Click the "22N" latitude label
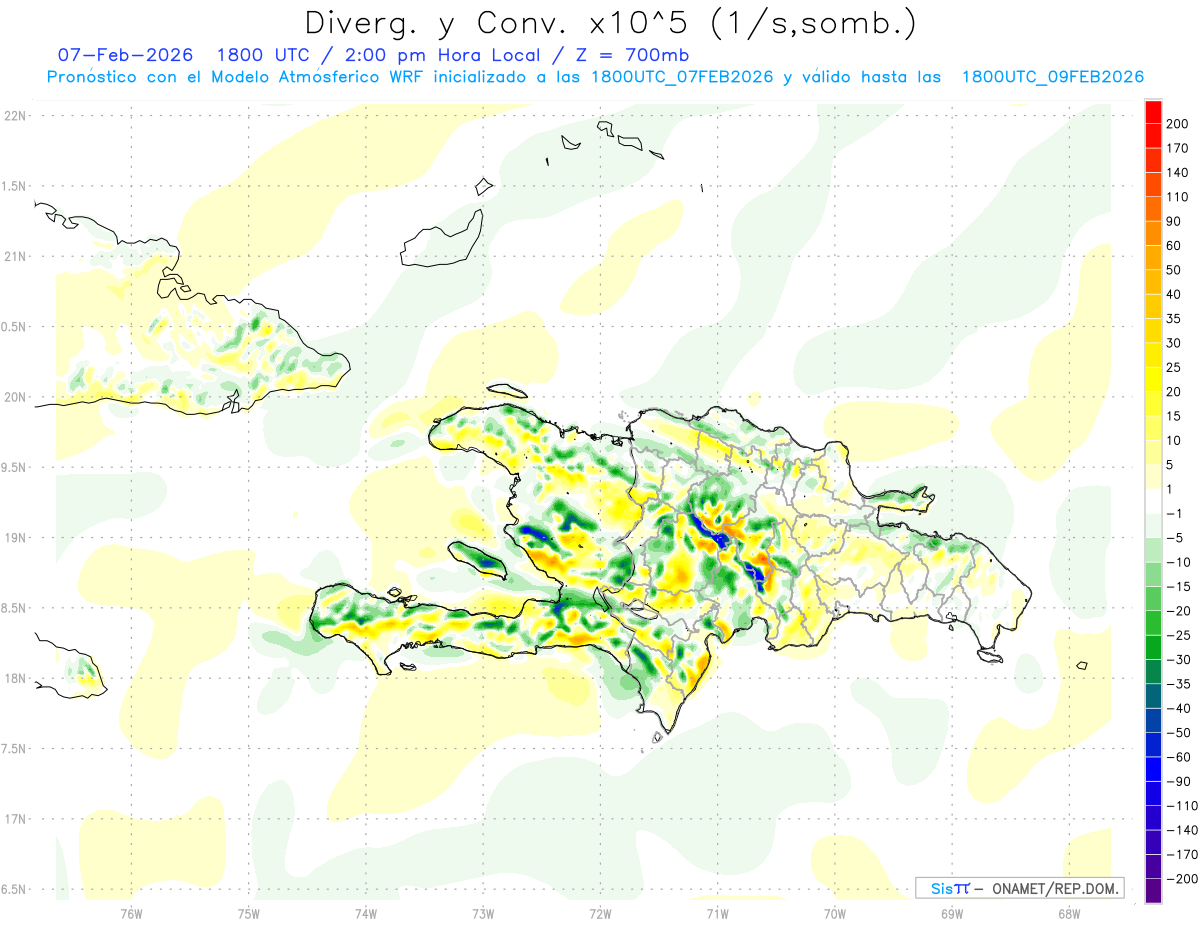 15,115
